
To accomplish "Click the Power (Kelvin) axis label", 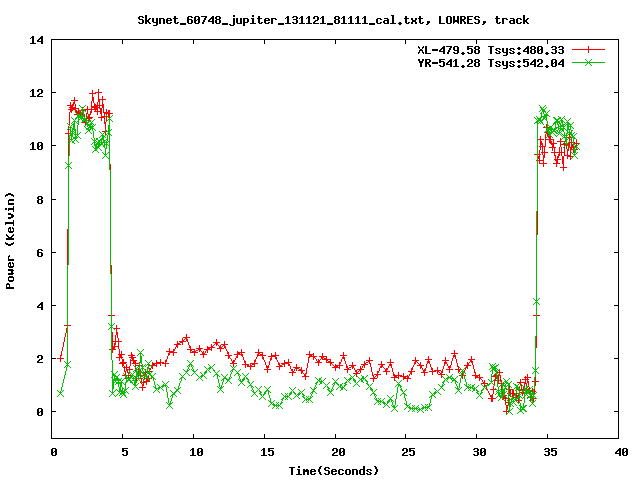I will pos(10,241).
